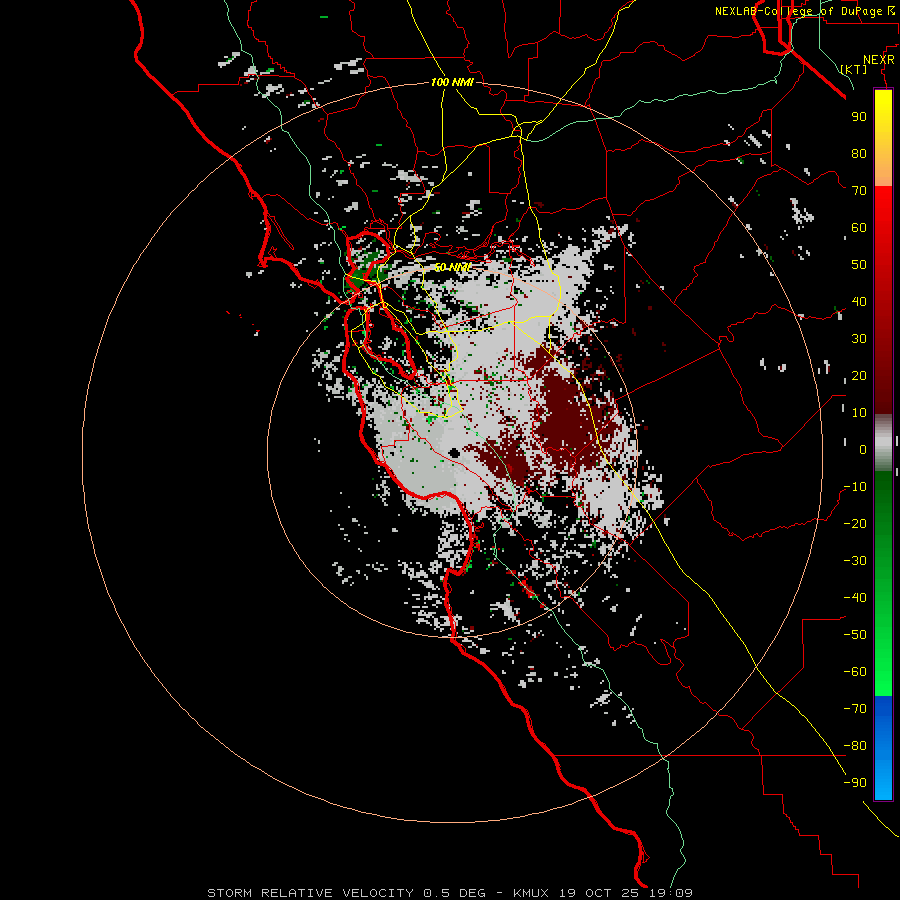This screenshot has height=900, width=900.
Task: Click the negative 60 knot scale label
Action: [x=855, y=672]
